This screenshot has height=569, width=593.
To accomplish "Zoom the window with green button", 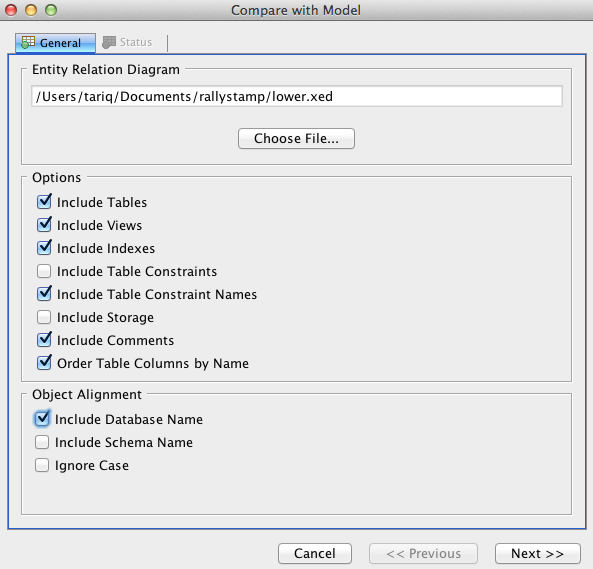I will [x=51, y=10].
